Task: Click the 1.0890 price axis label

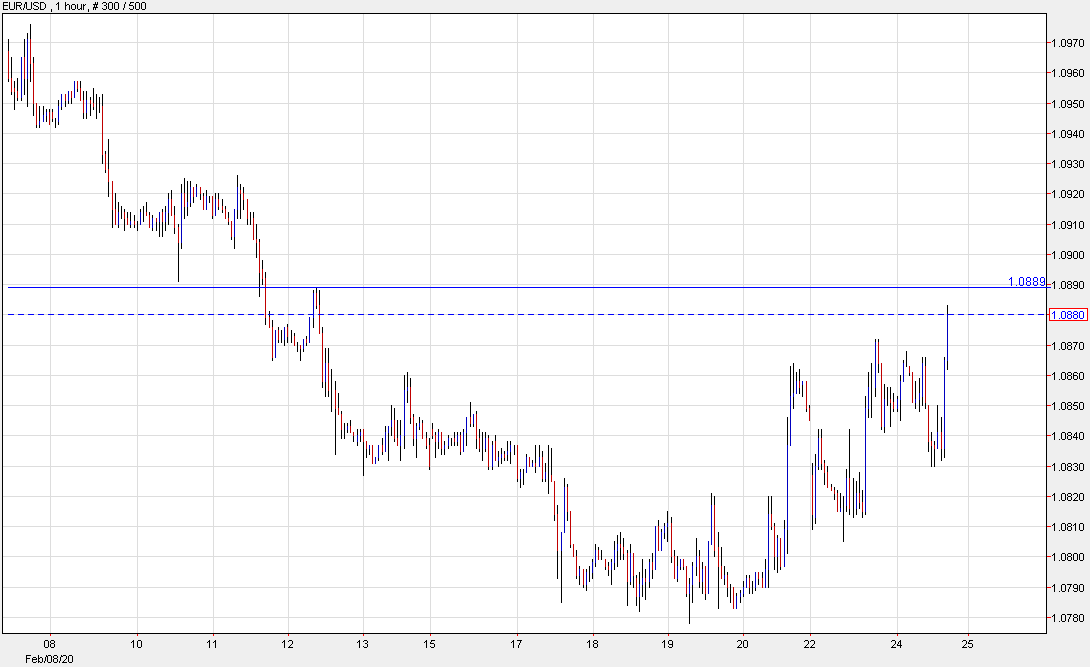Action: pos(1068,285)
